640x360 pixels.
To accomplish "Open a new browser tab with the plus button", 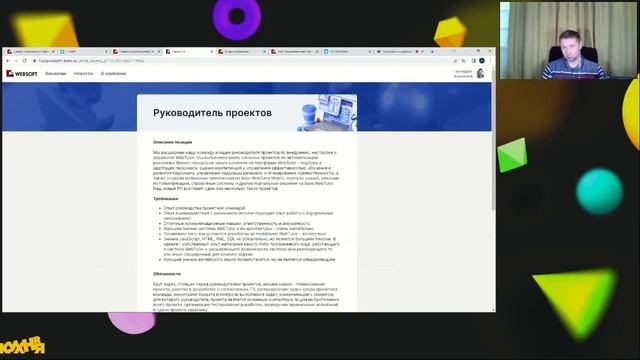I will tap(432, 52).
